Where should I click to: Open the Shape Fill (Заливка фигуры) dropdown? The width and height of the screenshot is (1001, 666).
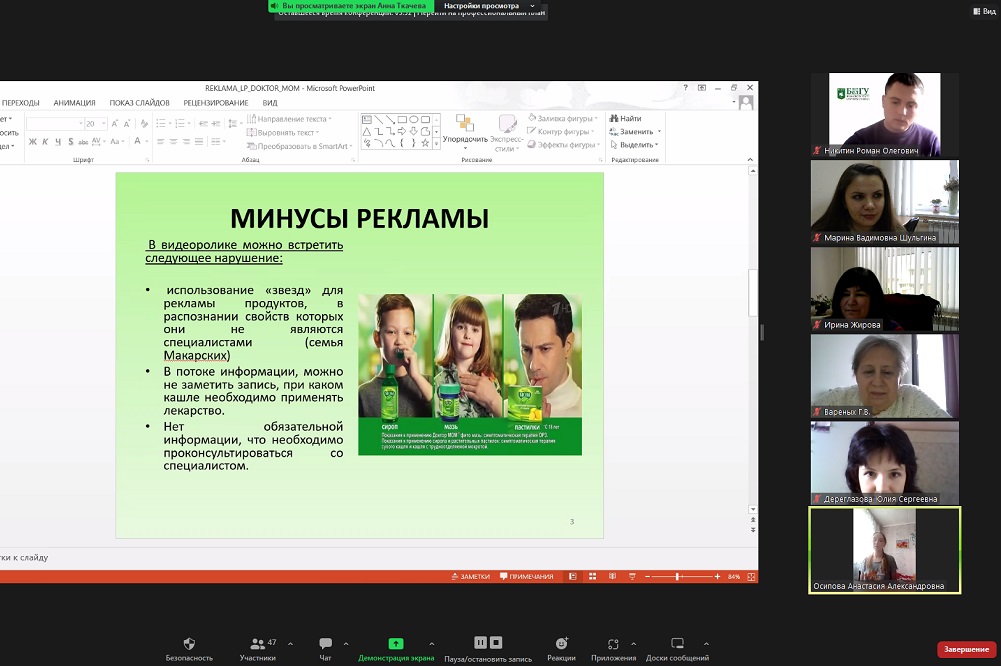click(562, 118)
